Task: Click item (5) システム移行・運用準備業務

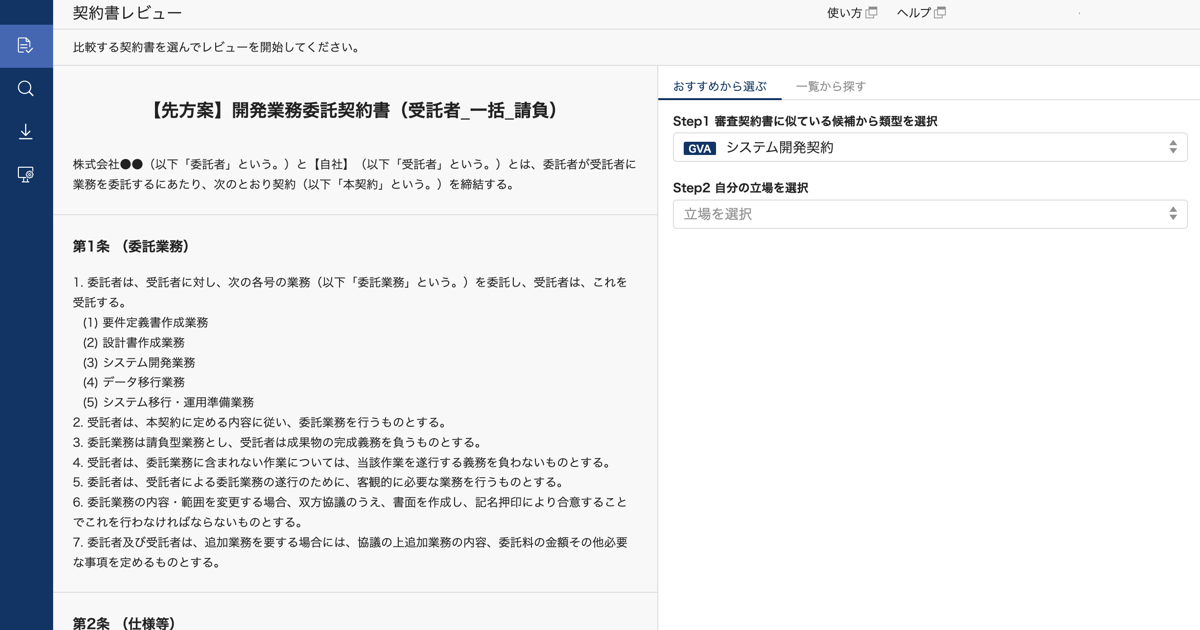Action: 169,402
